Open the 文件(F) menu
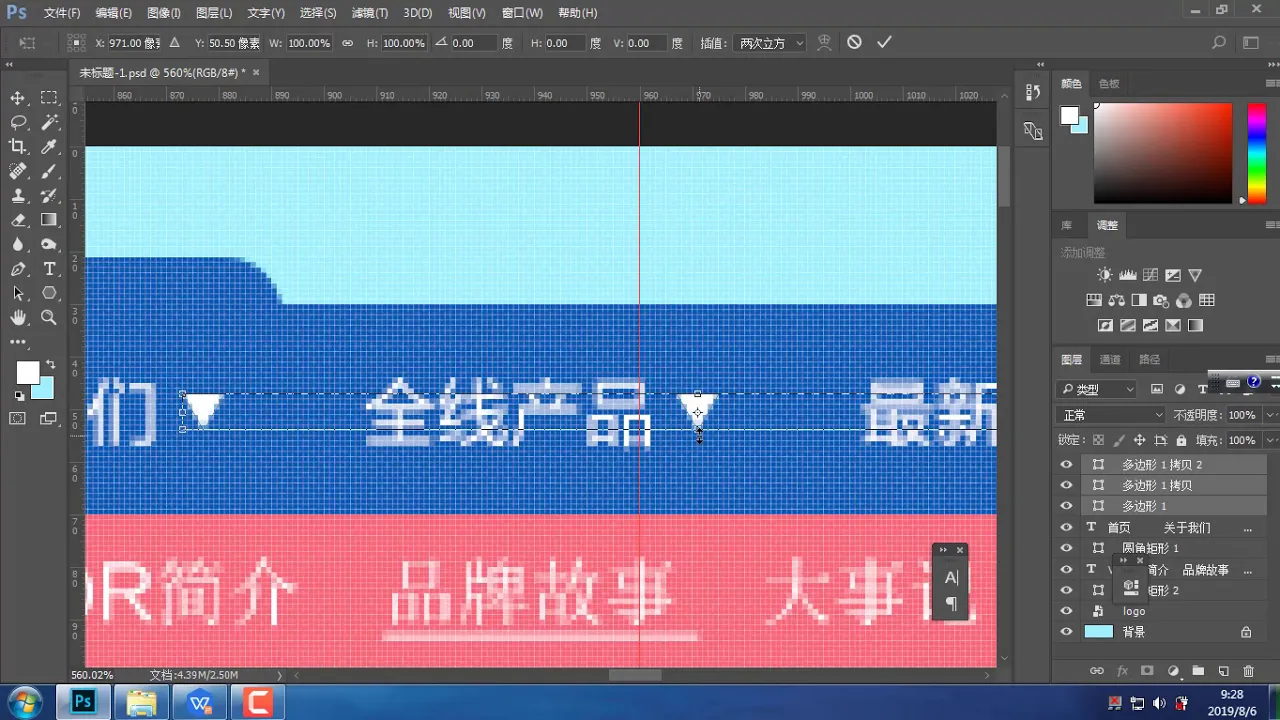This screenshot has width=1280, height=720. pyautogui.click(x=62, y=13)
